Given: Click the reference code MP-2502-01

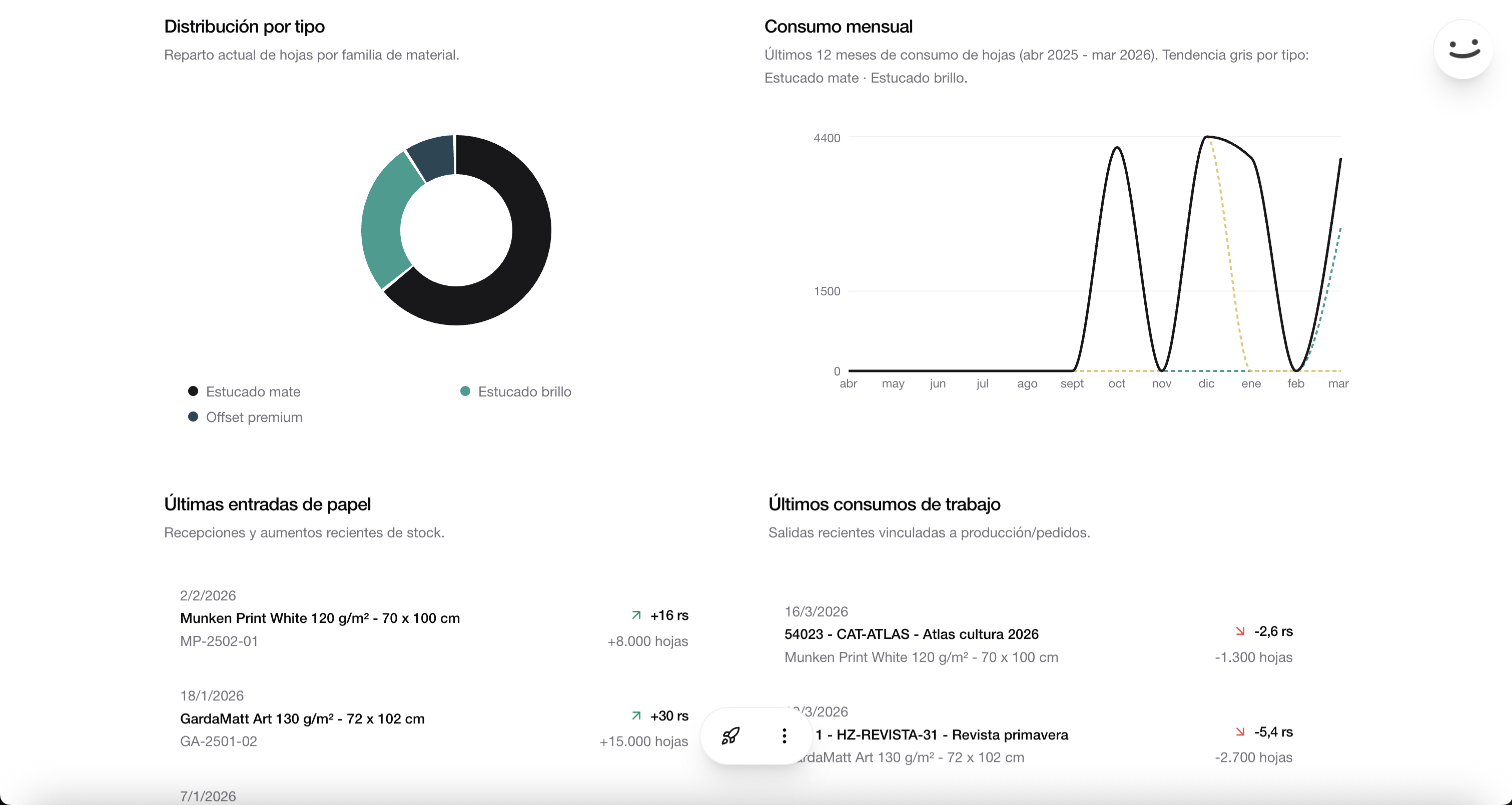Looking at the screenshot, I should coord(219,641).
